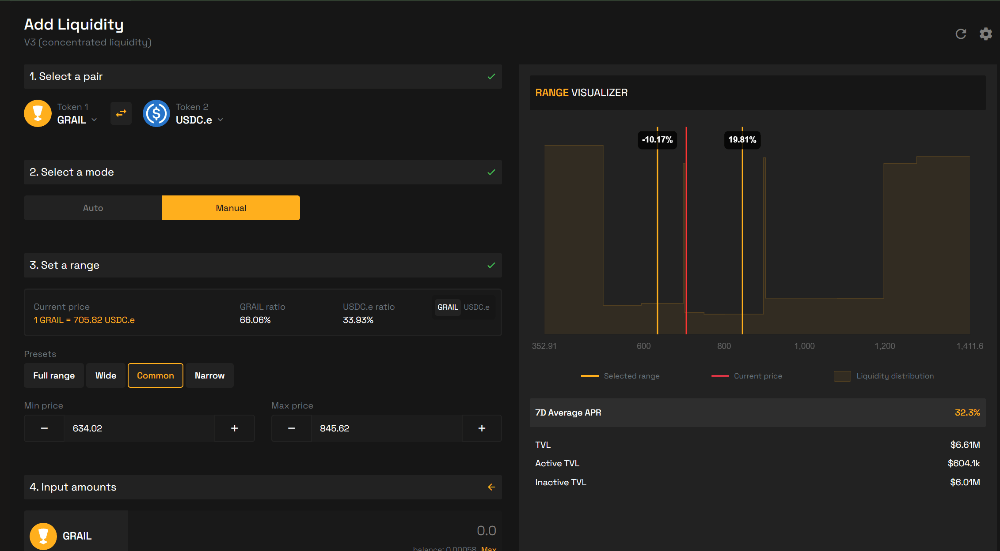Decrease the Min price with minus
1000x551 pixels.
[x=44, y=429]
